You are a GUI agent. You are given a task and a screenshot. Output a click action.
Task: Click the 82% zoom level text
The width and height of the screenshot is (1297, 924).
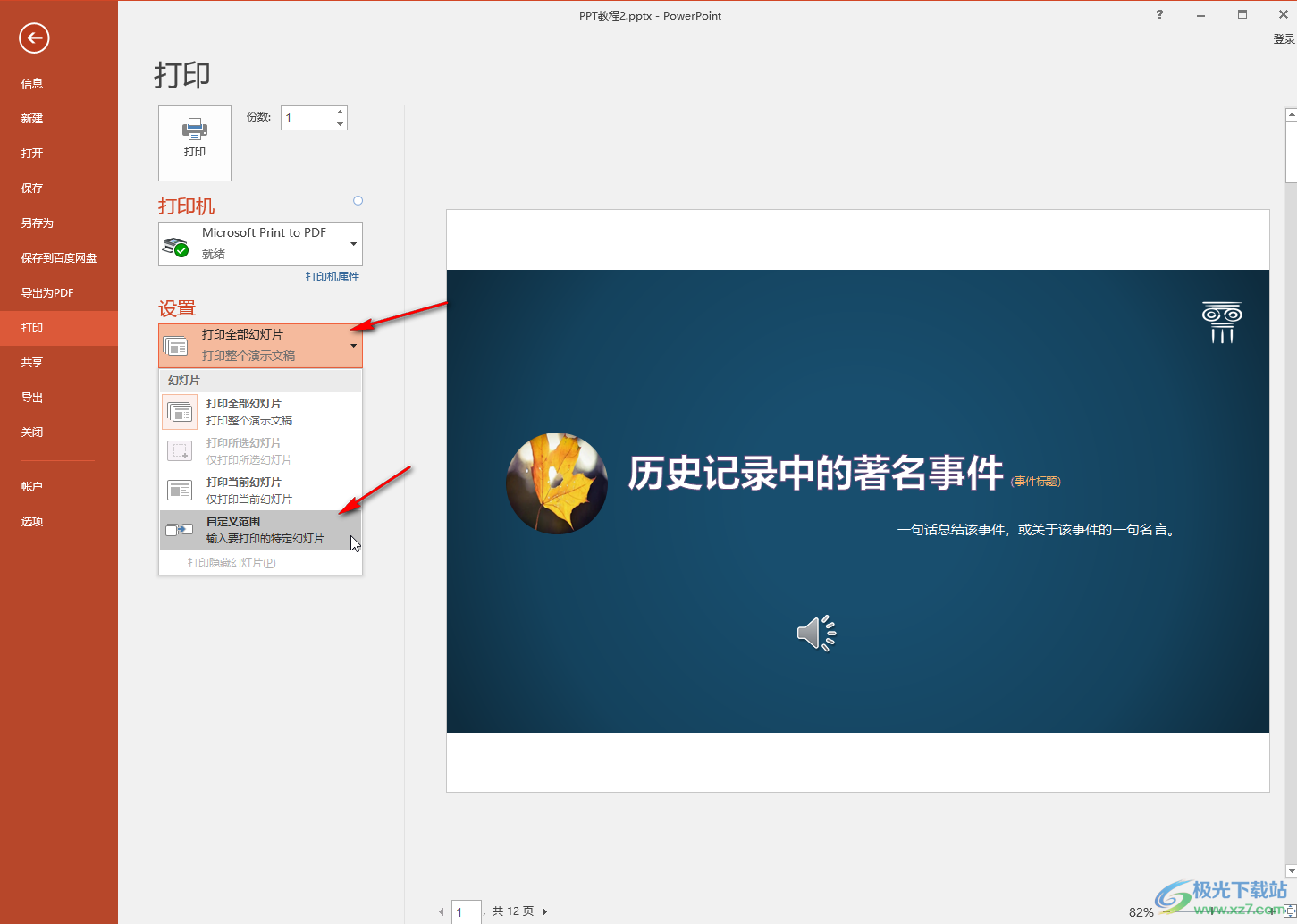click(x=1141, y=912)
